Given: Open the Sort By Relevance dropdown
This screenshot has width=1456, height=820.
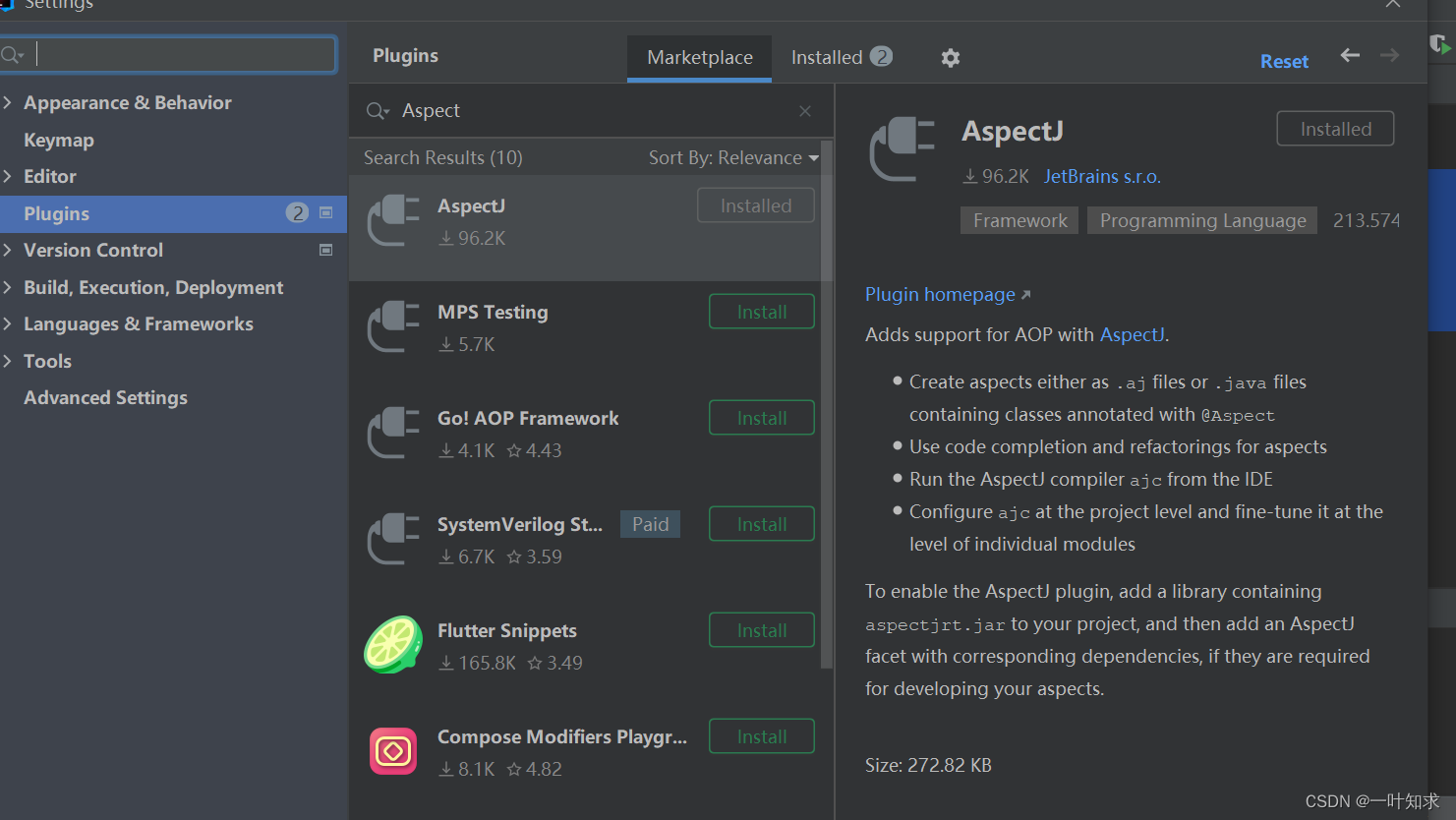Looking at the screenshot, I should click(733, 157).
